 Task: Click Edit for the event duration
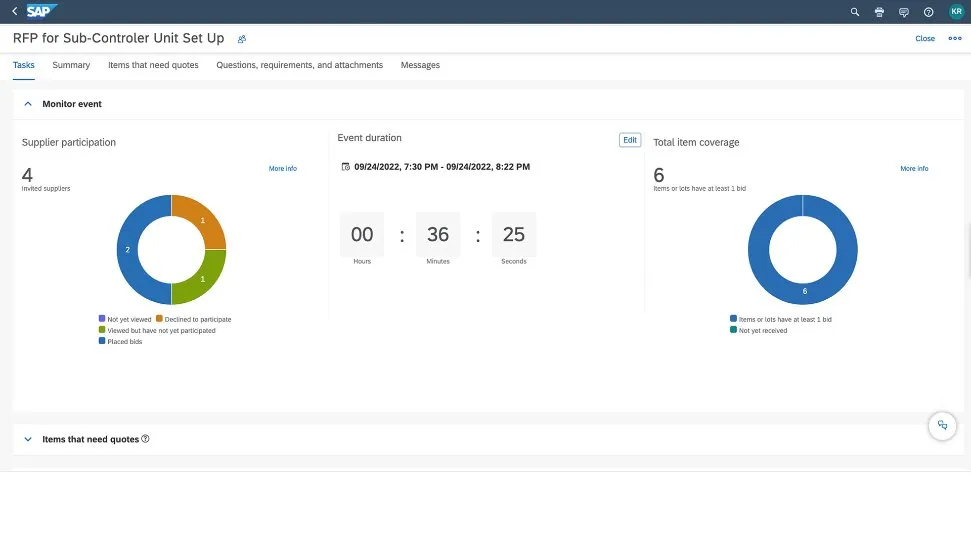[x=630, y=140]
